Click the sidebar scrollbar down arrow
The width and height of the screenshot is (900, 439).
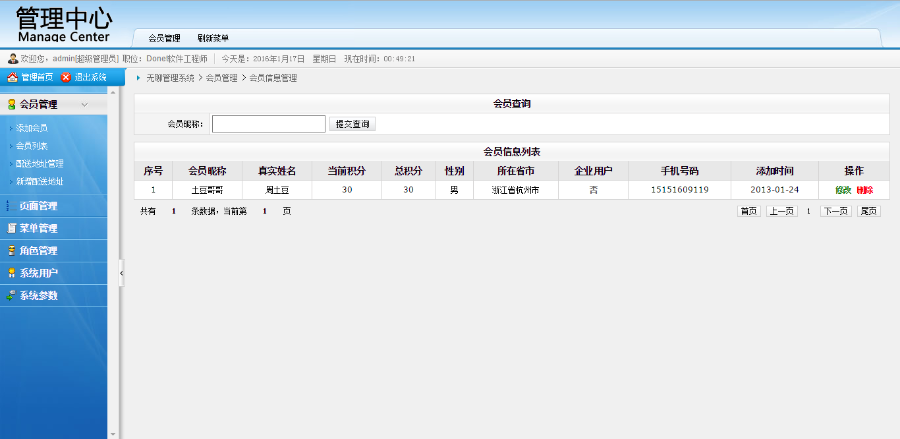pos(112,434)
